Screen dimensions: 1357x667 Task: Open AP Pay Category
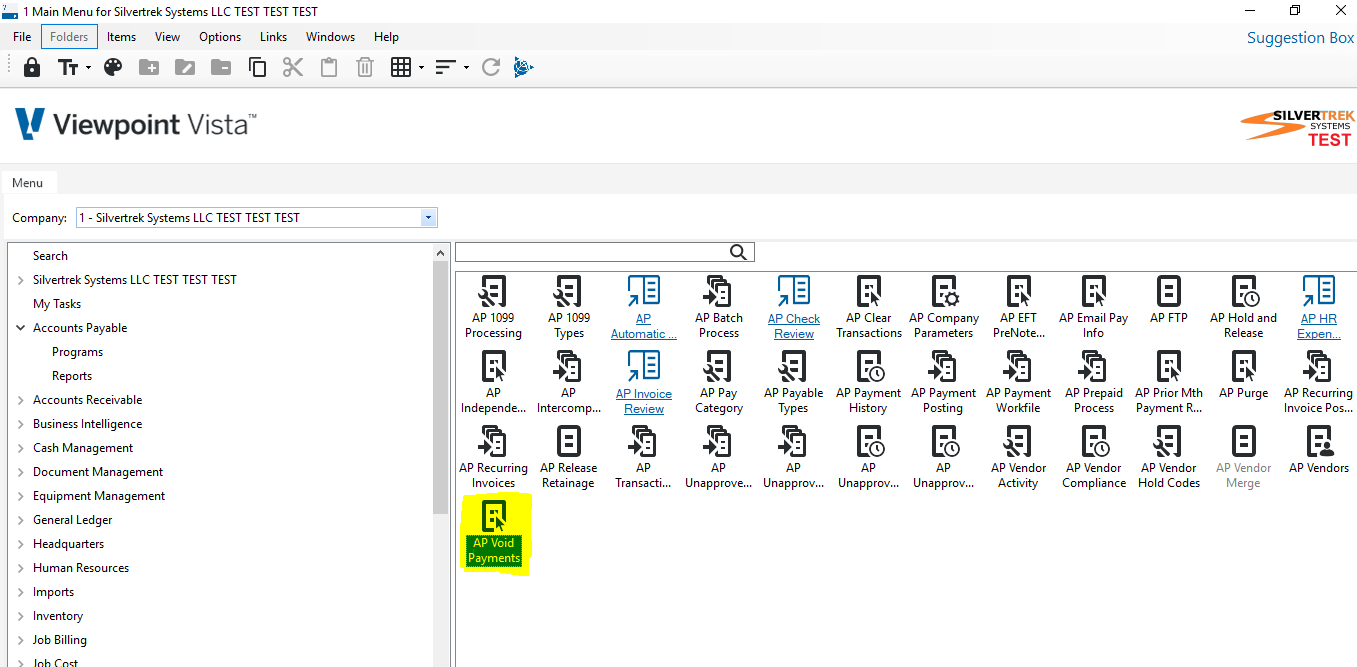coord(719,383)
